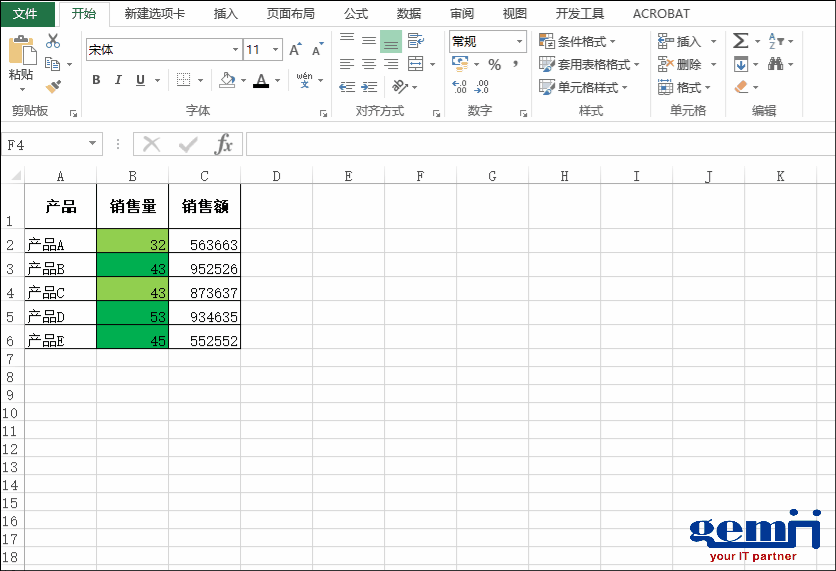Click the Clear eraser icon
Viewport: 836px width, 571px height.
tap(741, 87)
